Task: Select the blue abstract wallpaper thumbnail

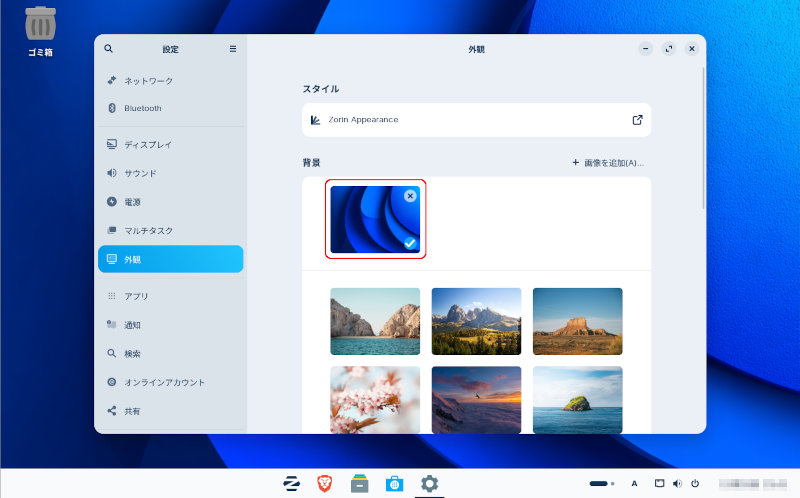Action: pos(375,219)
